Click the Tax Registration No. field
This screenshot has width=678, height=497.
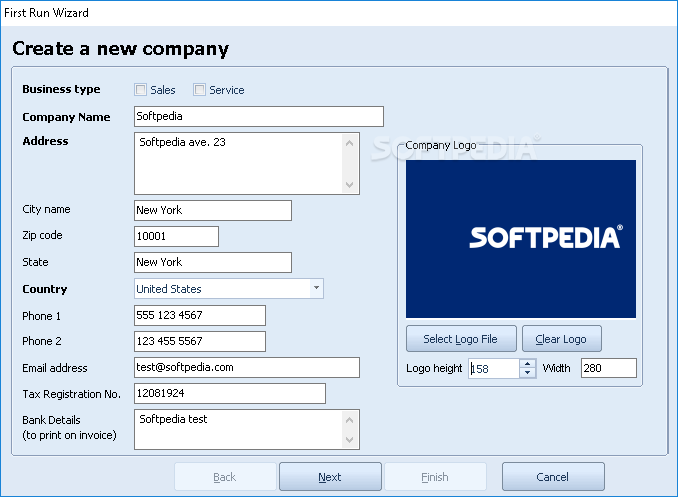click(x=230, y=393)
